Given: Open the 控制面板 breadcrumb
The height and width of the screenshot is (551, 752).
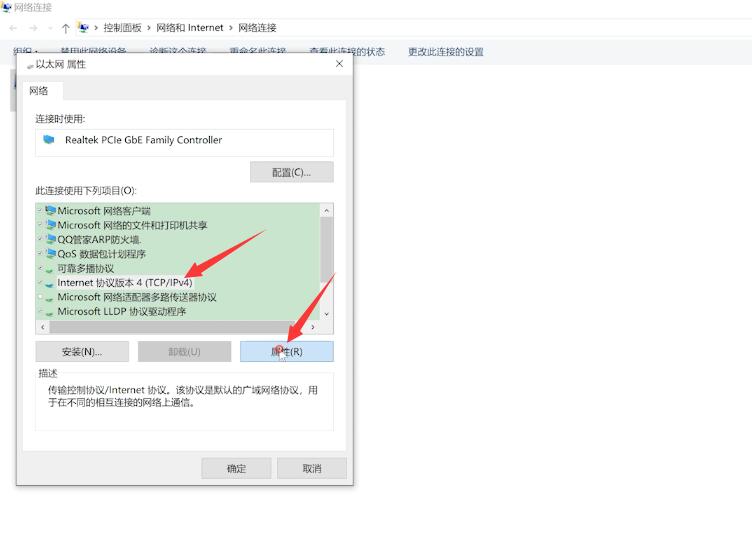Looking at the screenshot, I should [122, 28].
